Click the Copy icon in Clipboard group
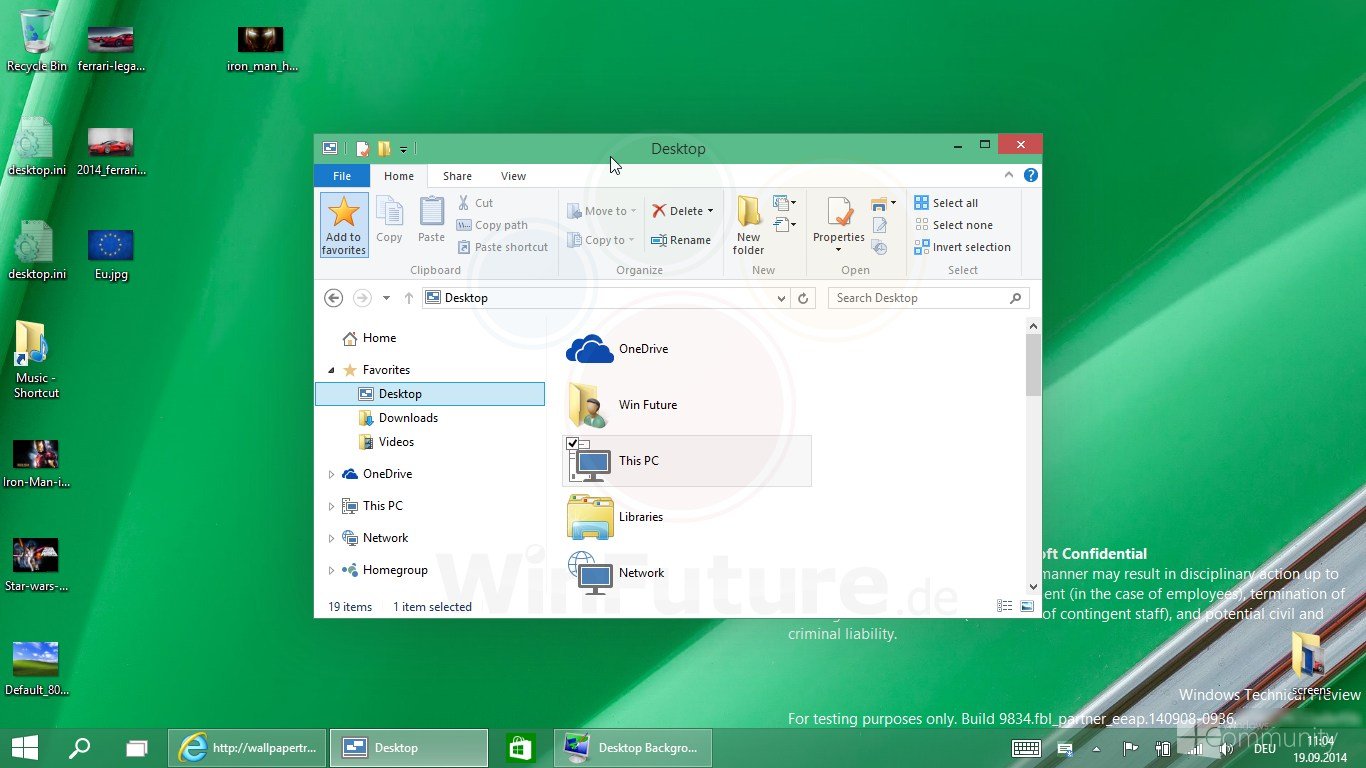The image size is (1366, 768). [389, 212]
